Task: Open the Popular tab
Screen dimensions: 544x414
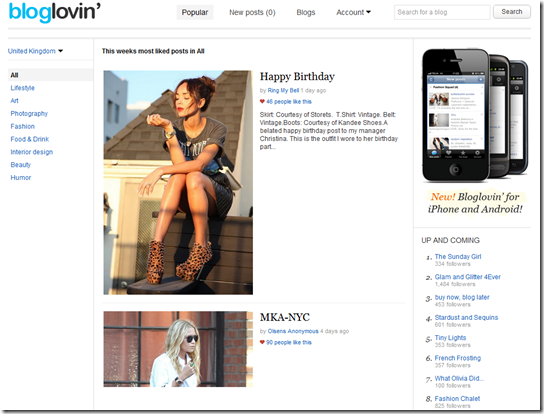Action: [x=195, y=12]
